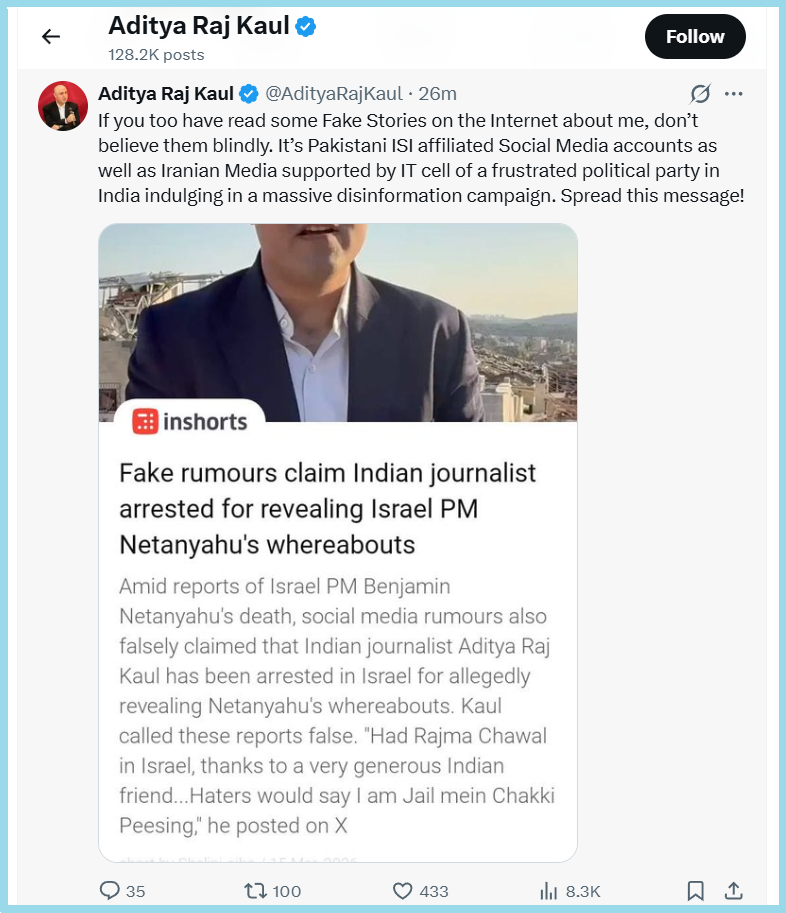Click the tweet body text
786x913 pixels.
click(420, 157)
